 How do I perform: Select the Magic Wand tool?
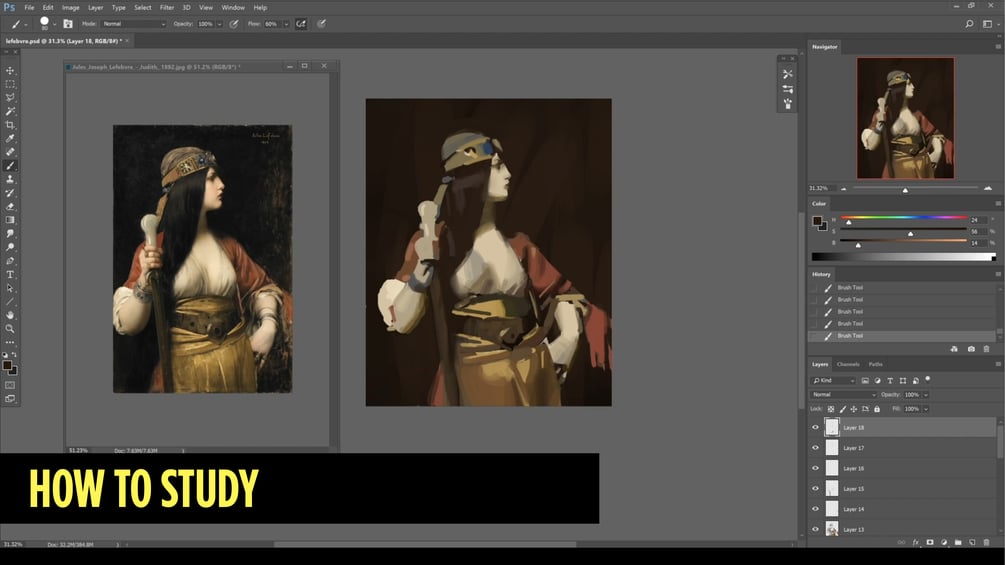(10, 111)
